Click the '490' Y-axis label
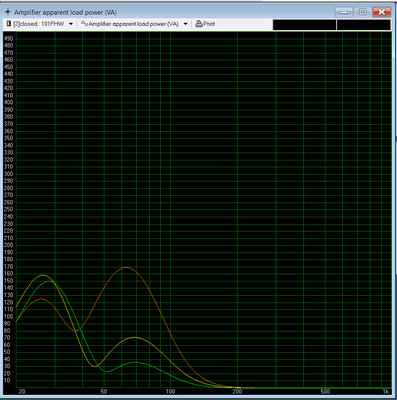 click(8, 39)
